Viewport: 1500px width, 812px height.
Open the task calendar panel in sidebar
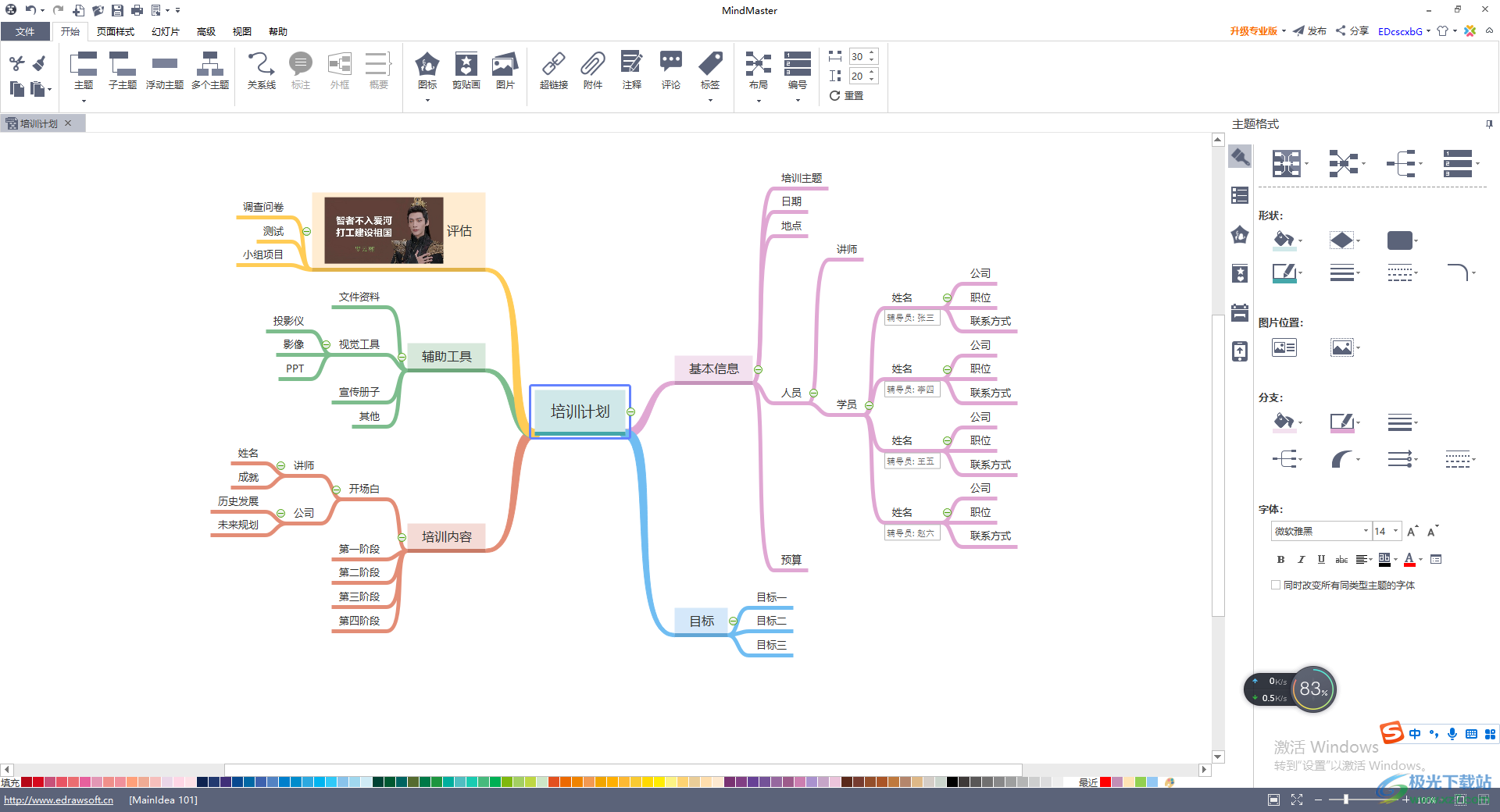click(x=1240, y=312)
